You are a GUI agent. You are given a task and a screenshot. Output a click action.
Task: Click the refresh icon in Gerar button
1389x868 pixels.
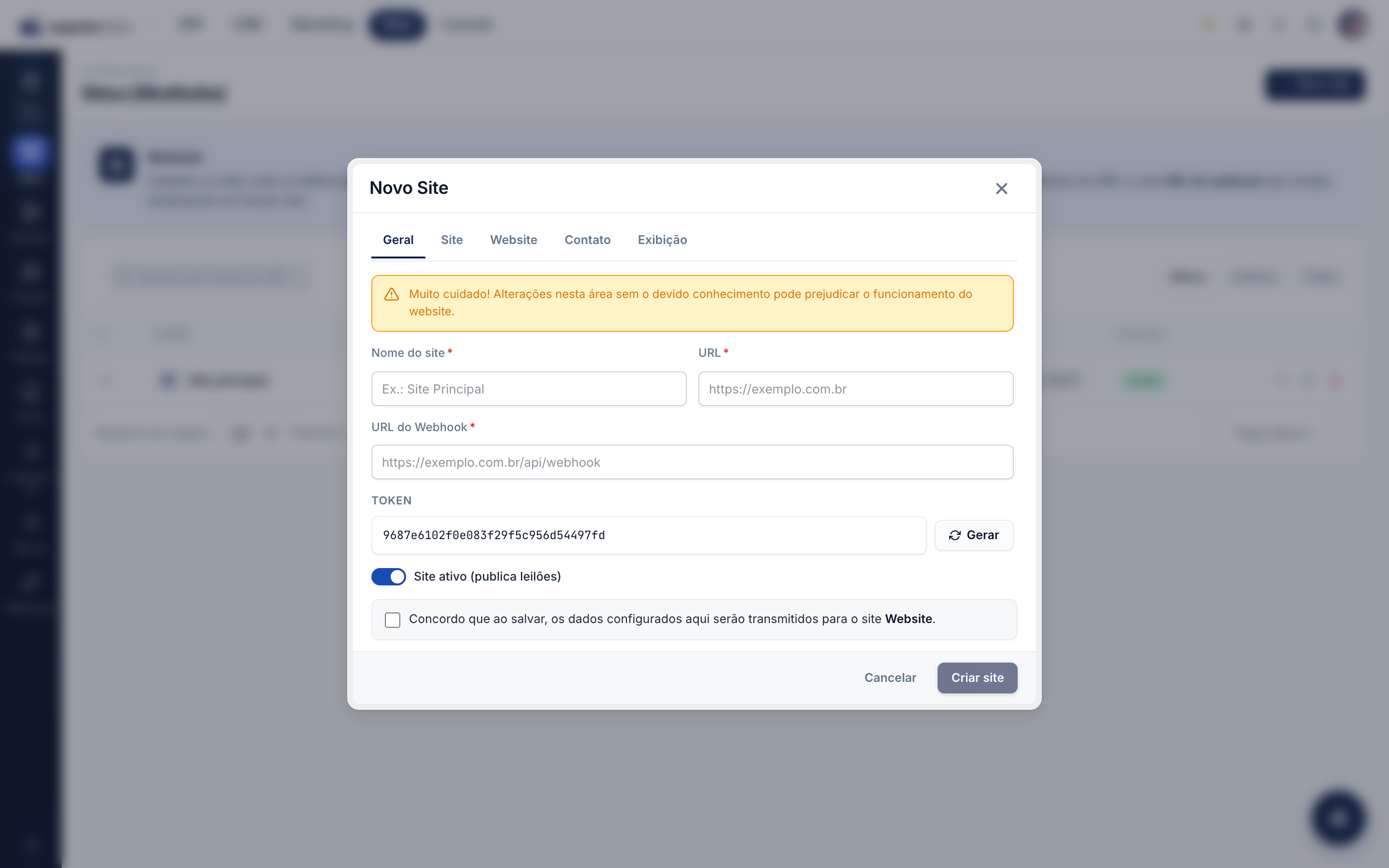(954, 535)
